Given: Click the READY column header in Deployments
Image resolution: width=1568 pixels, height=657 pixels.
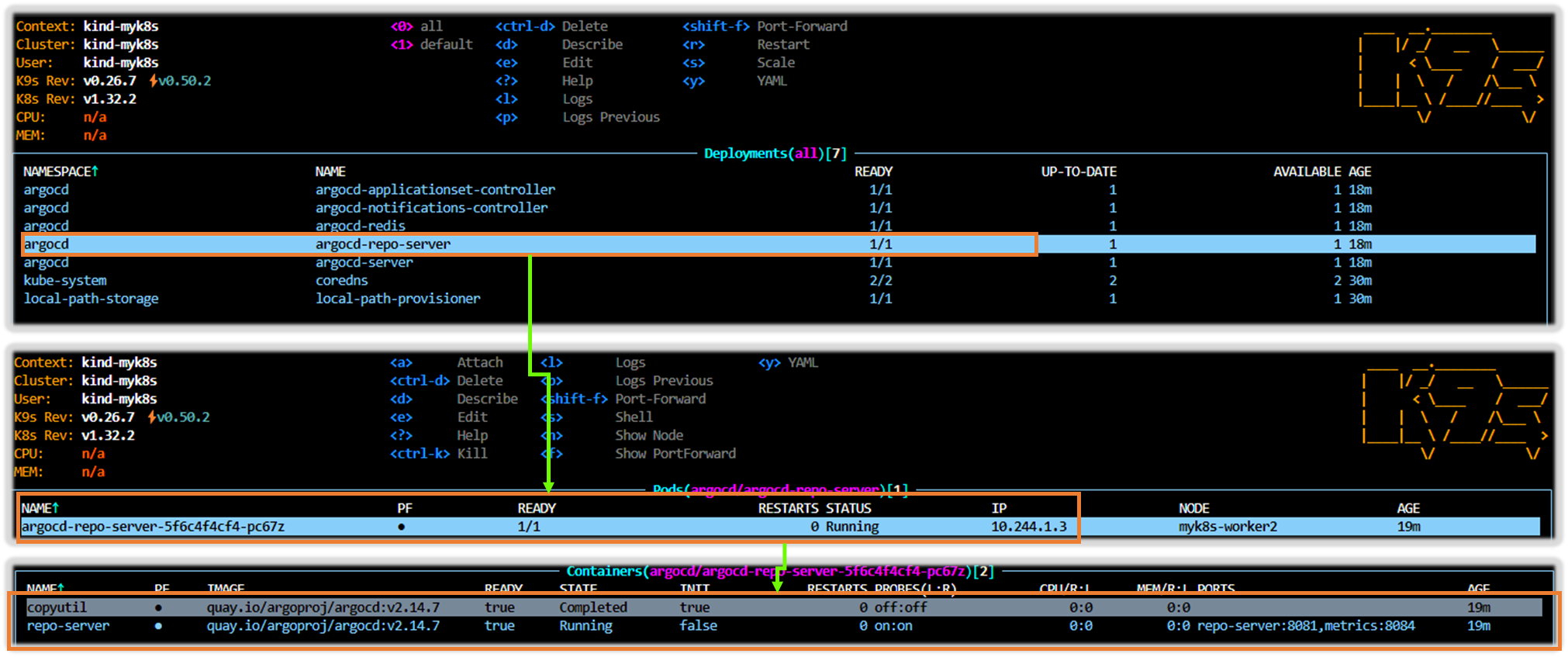Looking at the screenshot, I should (873, 171).
